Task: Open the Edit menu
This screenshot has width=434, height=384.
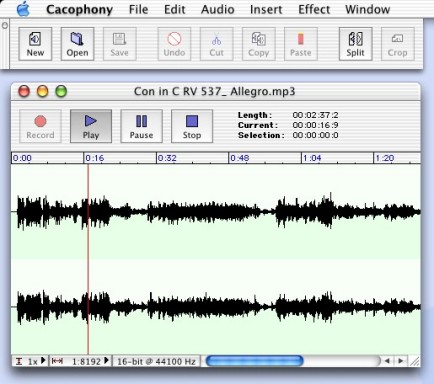Action: (175, 9)
